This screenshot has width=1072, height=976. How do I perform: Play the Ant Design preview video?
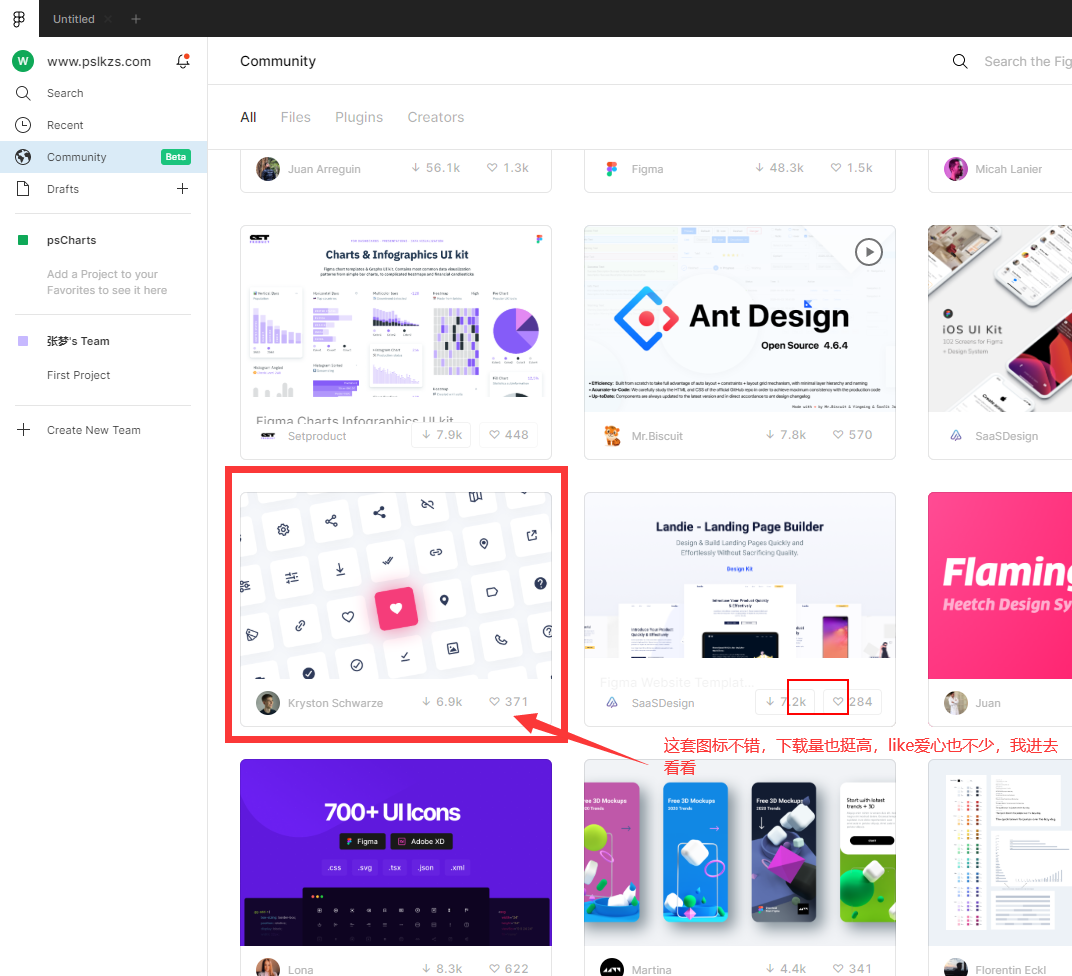click(868, 252)
